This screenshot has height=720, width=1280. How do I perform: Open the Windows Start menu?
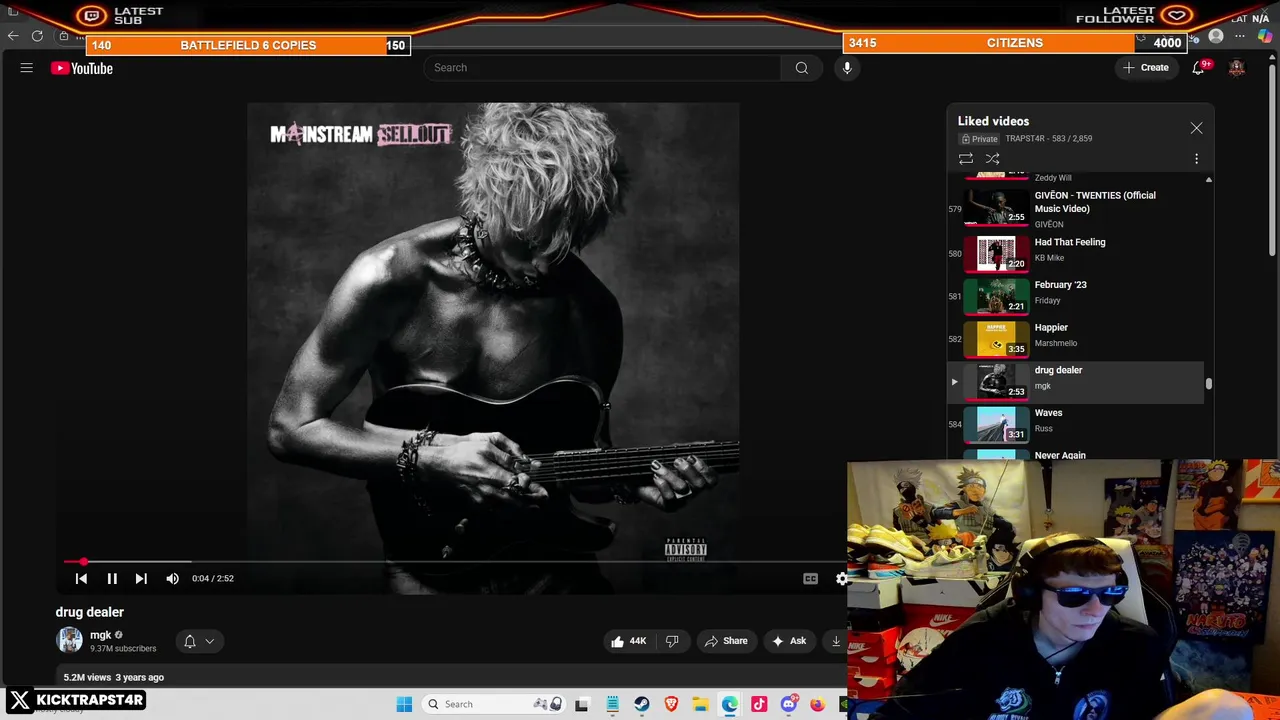click(x=404, y=704)
